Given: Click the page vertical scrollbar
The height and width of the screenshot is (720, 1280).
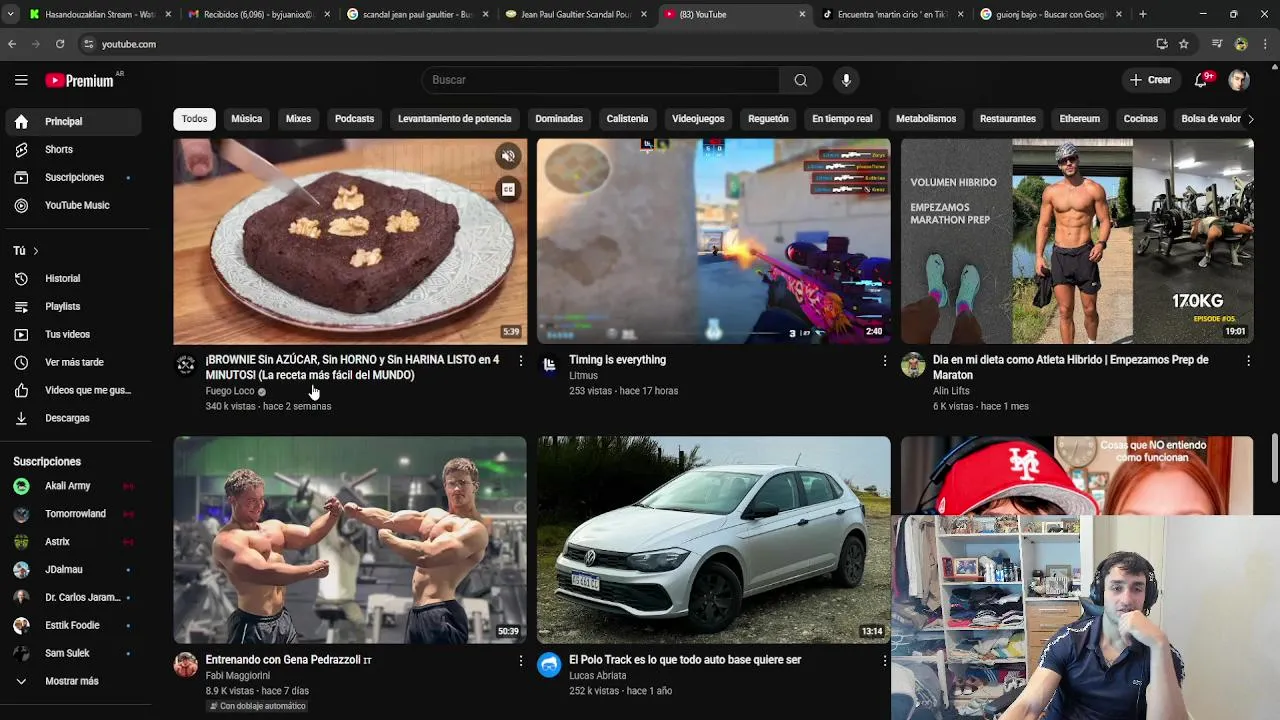Looking at the screenshot, I should (x=1274, y=458).
